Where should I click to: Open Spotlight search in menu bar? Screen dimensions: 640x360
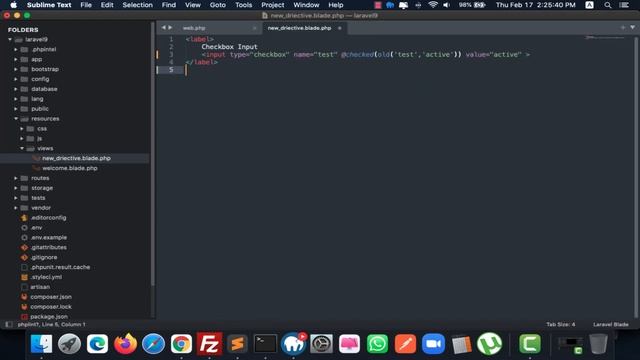(608, 5)
